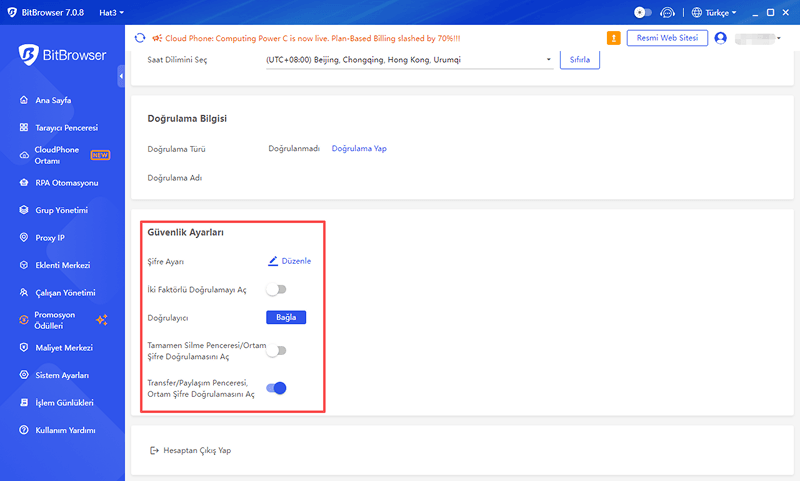Disable Transfer/Paylaşım Penceresi şifre doğrulaması toggle
The height and width of the screenshot is (481, 800).
tap(275, 388)
